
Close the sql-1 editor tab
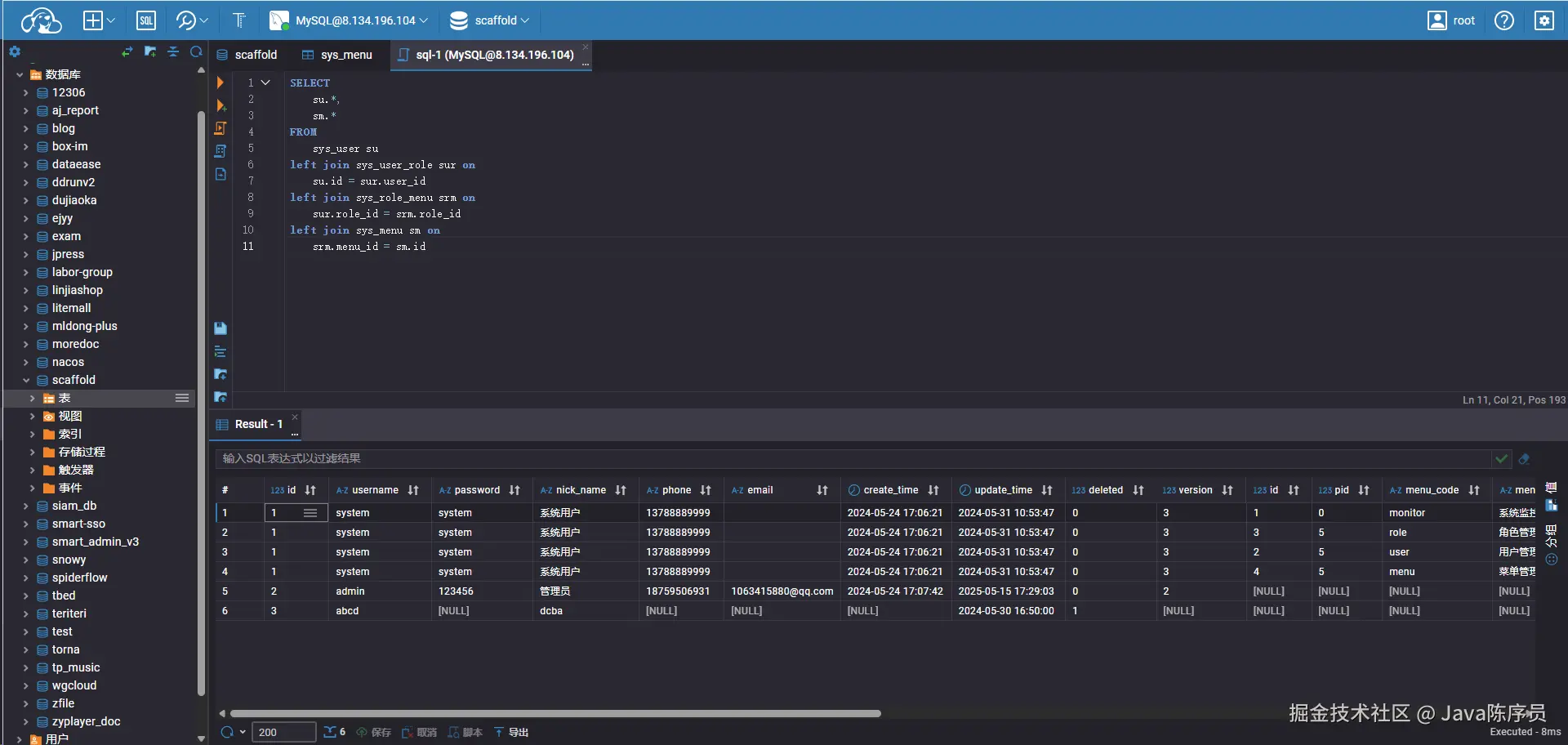pyautogui.click(x=585, y=47)
